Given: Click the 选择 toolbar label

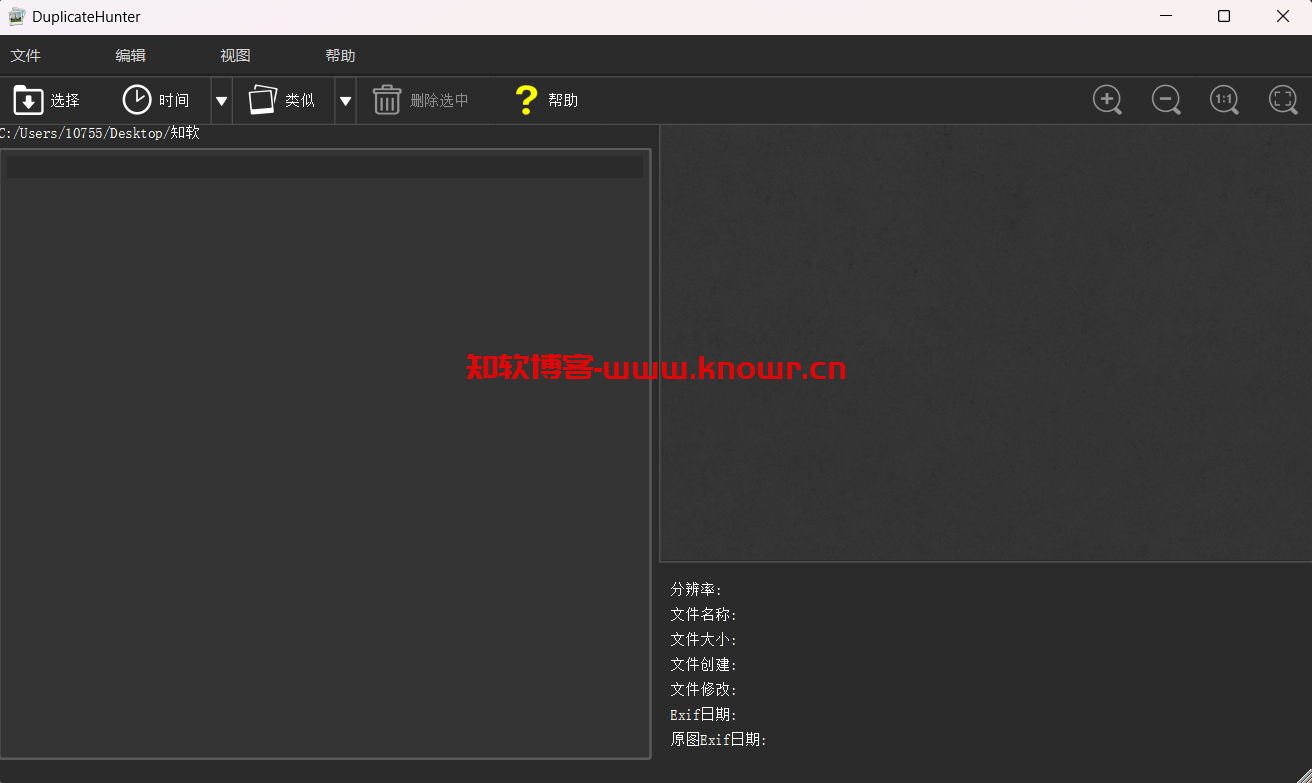Looking at the screenshot, I should [65, 101].
